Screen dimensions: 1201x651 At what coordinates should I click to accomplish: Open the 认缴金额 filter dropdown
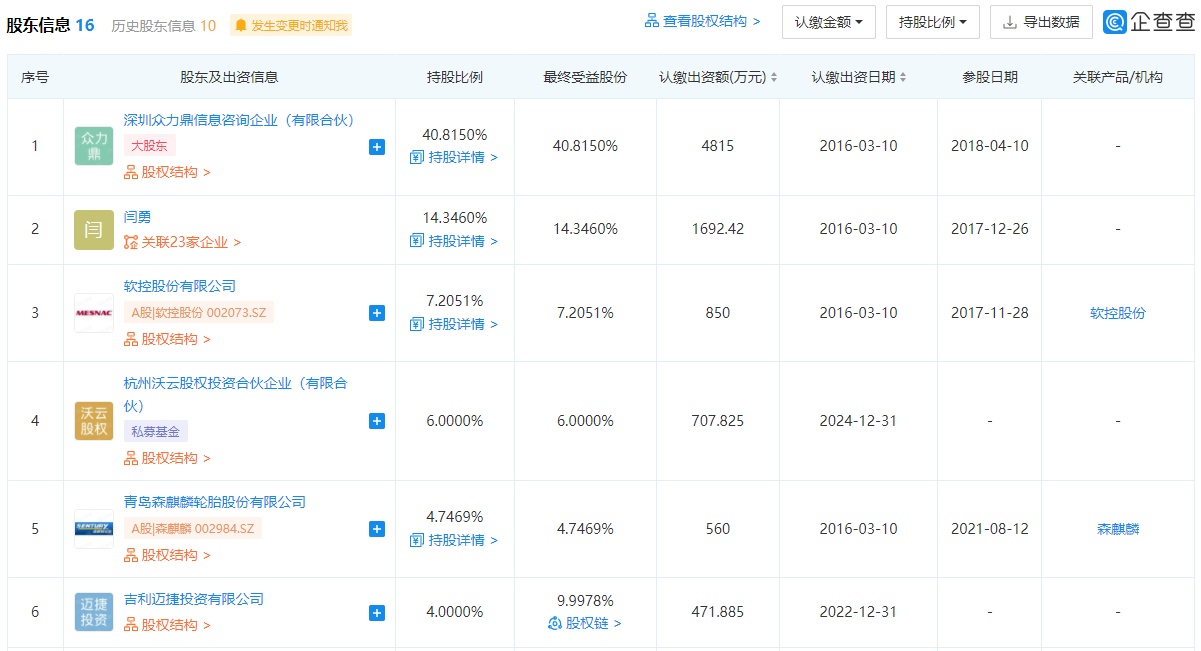[828, 22]
